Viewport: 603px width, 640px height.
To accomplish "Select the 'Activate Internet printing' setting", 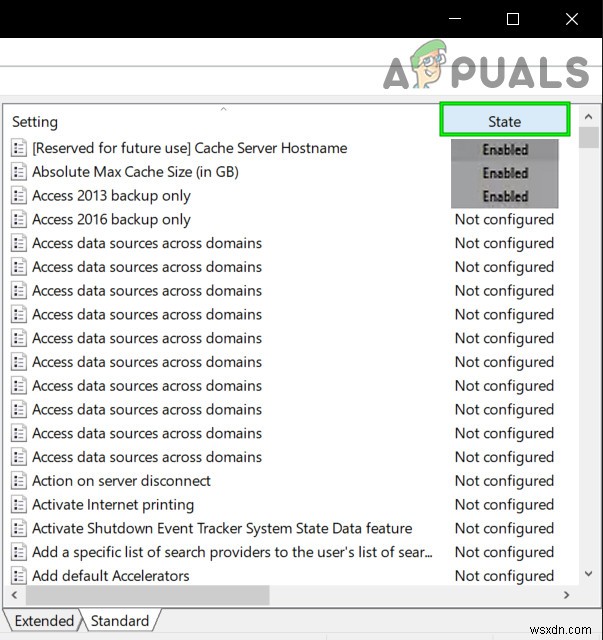I will tap(113, 504).
